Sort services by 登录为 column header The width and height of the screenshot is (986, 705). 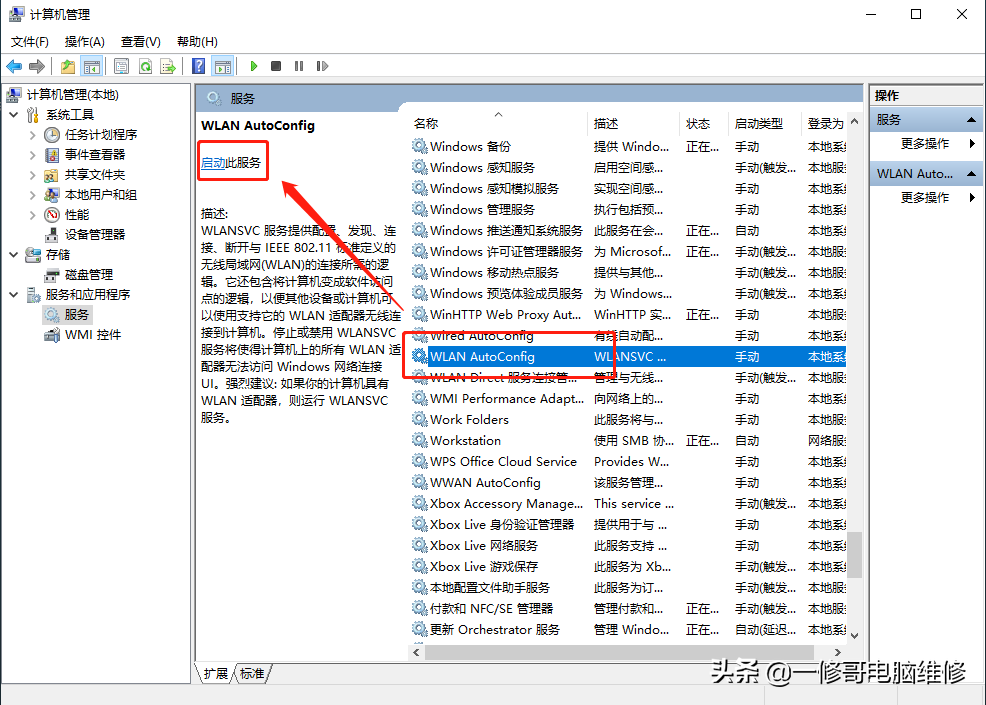(825, 123)
